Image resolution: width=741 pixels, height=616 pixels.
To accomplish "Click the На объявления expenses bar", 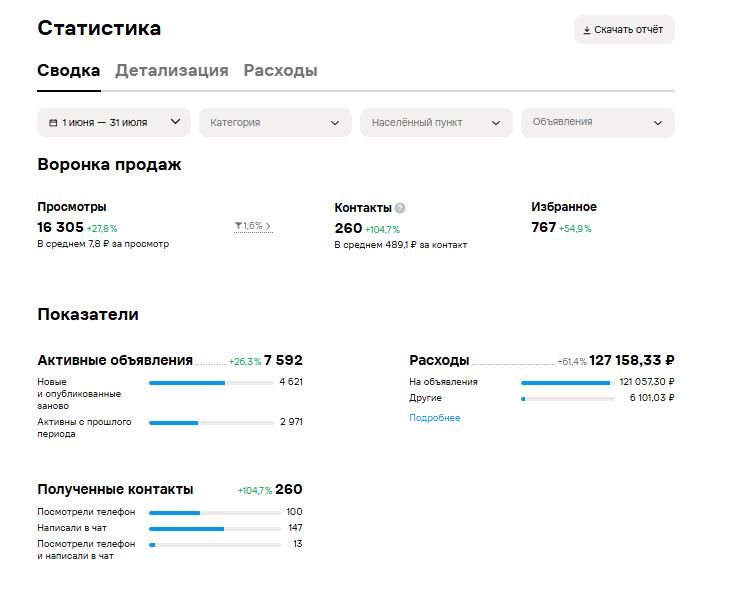I will (x=568, y=383).
